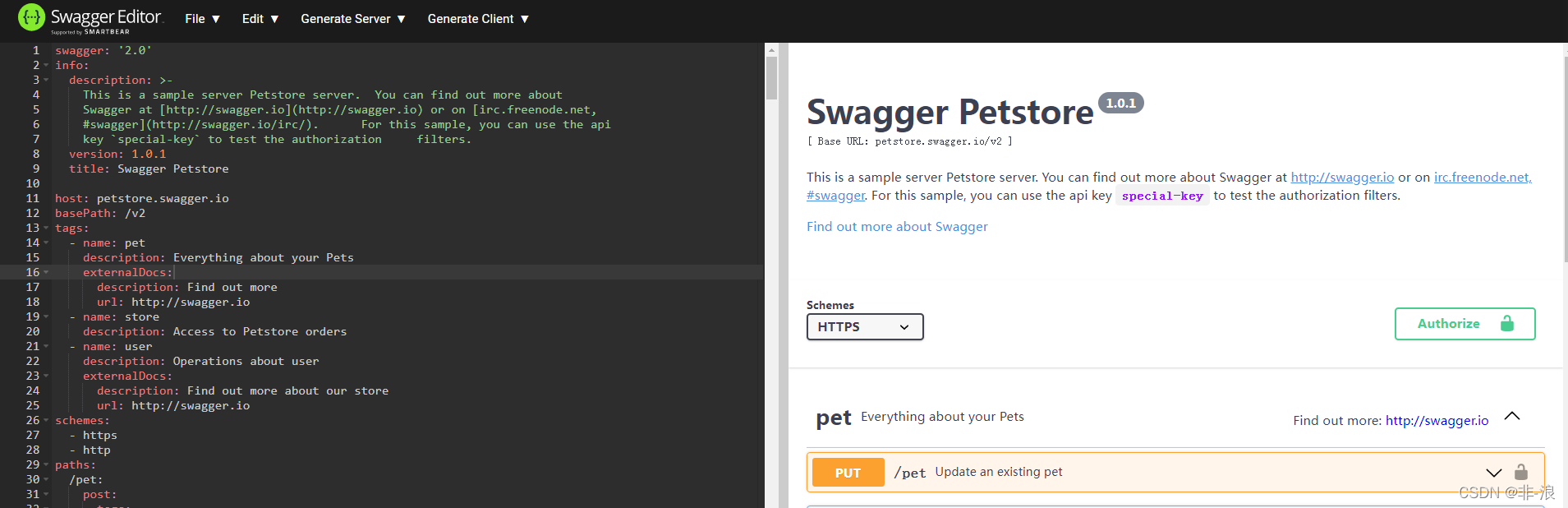1568x508 pixels.
Task: Click description: Access to Petstore orders line
Action: pos(215,331)
